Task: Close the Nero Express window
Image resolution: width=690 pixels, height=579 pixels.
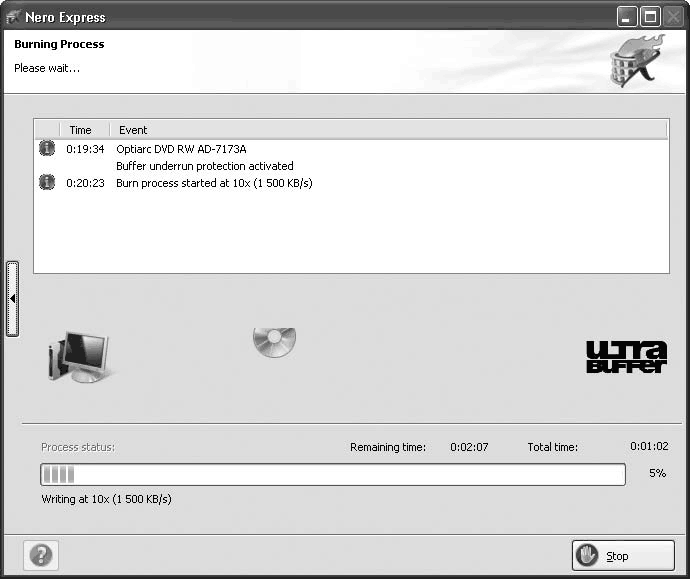Action: pos(673,17)
